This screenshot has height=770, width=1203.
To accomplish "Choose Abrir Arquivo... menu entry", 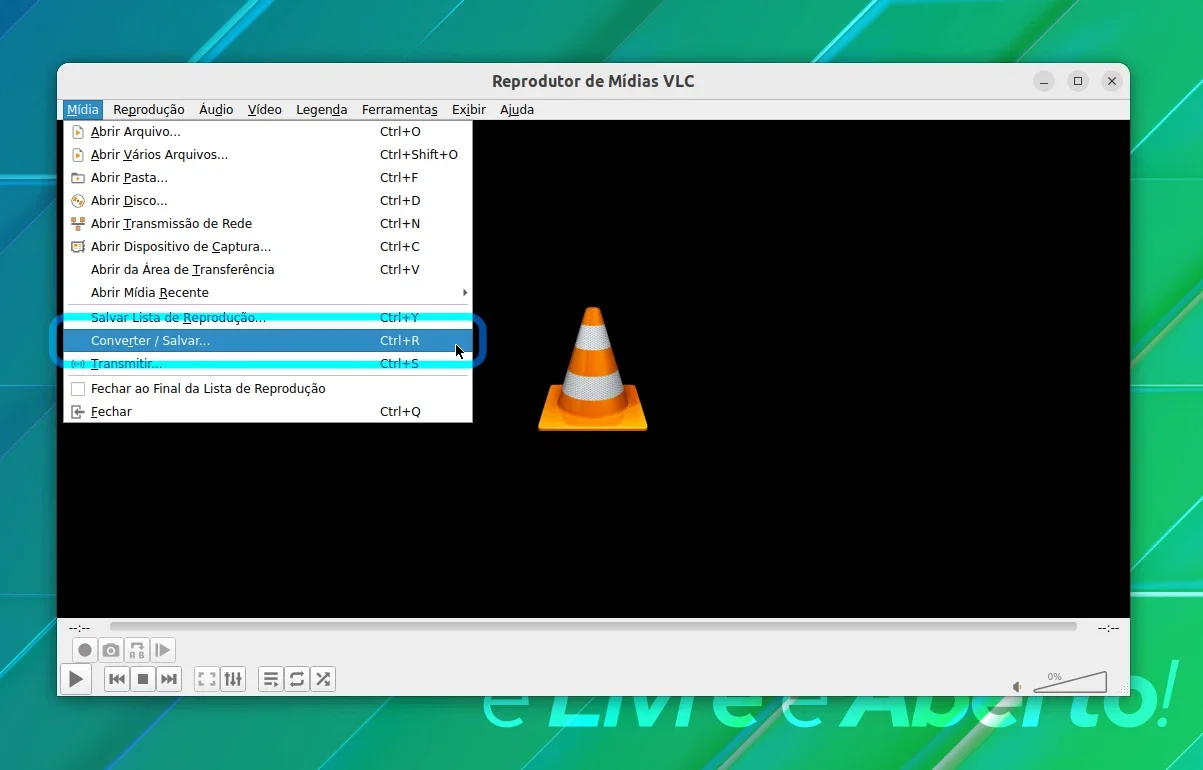I will (268, 131).
